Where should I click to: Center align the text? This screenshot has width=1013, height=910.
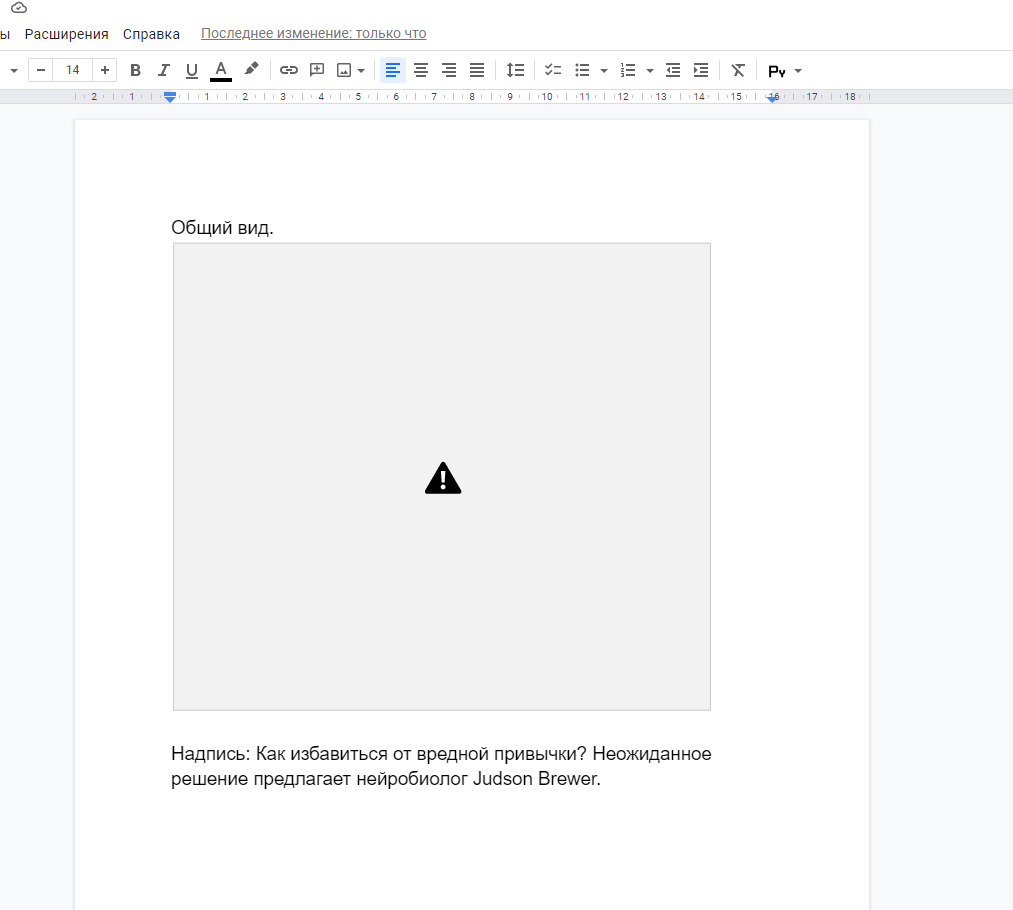pos(421,70)
